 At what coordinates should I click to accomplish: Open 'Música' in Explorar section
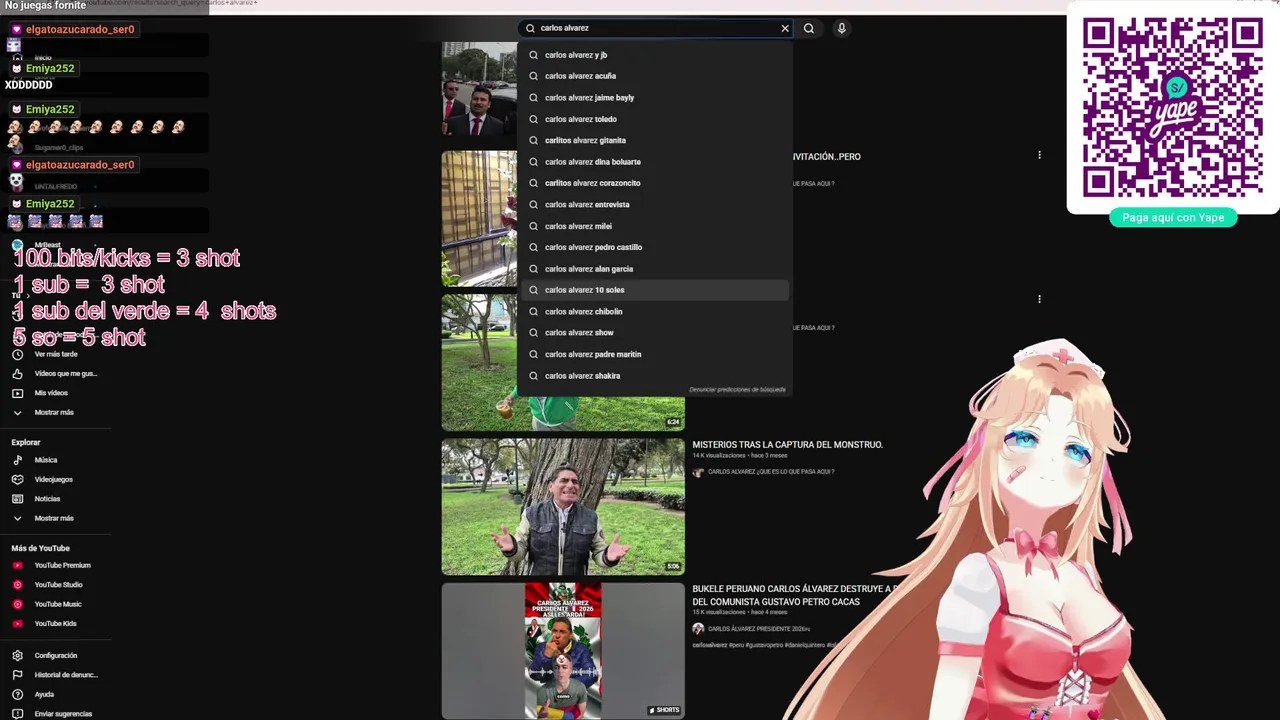pyautogui.click(x=46, y=460)
